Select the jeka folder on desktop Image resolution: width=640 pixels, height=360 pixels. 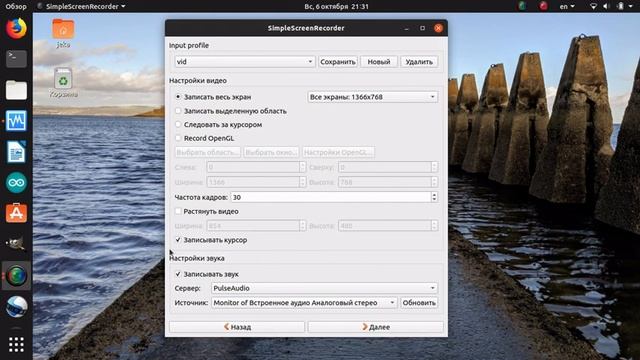pos(63,33)
